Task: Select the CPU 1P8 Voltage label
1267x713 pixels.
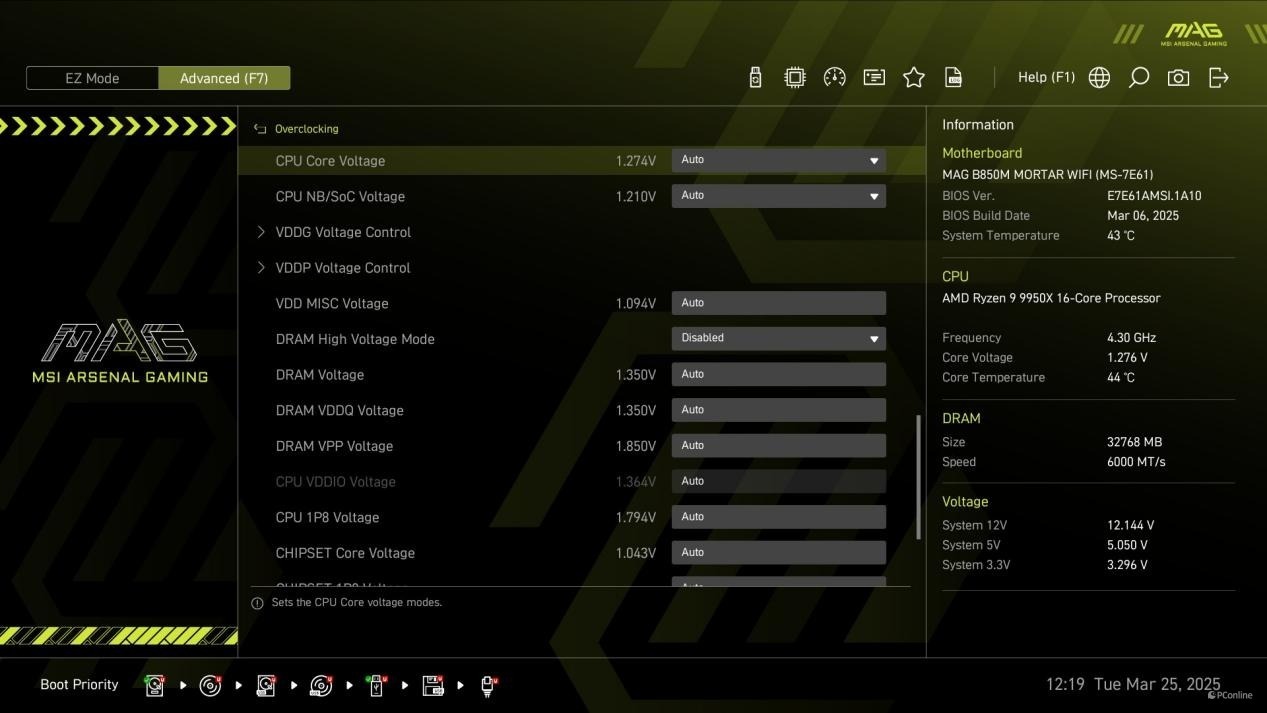Action: click(x=327, y=518)
